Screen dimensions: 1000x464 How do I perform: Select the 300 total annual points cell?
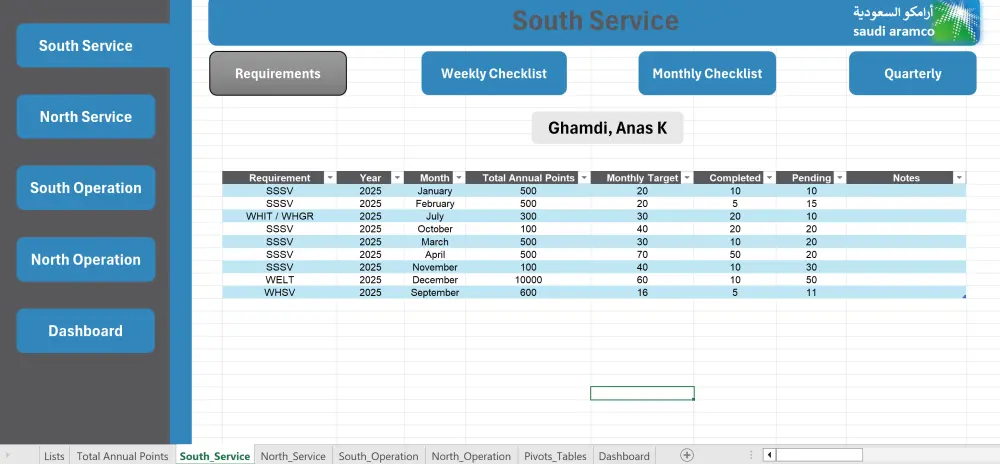click(x=528, y=216)
